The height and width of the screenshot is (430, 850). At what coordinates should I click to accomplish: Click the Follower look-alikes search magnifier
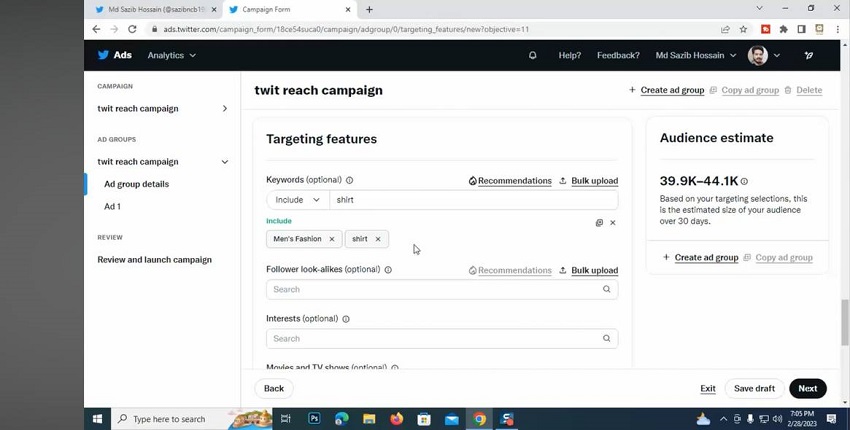pyautogui.click(x=607, y=289)
